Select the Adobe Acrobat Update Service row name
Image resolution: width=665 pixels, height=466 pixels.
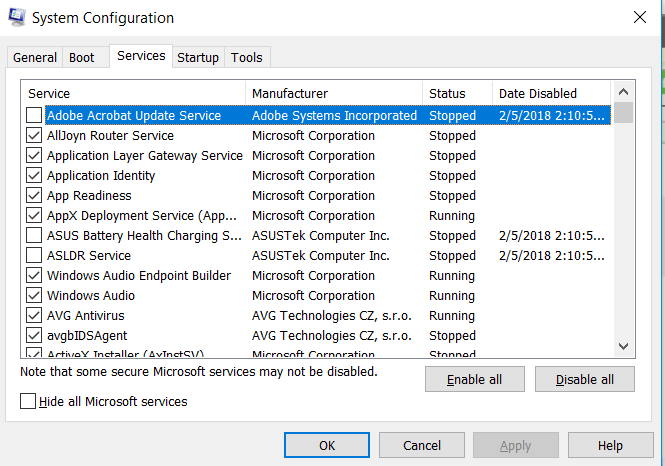134,115
